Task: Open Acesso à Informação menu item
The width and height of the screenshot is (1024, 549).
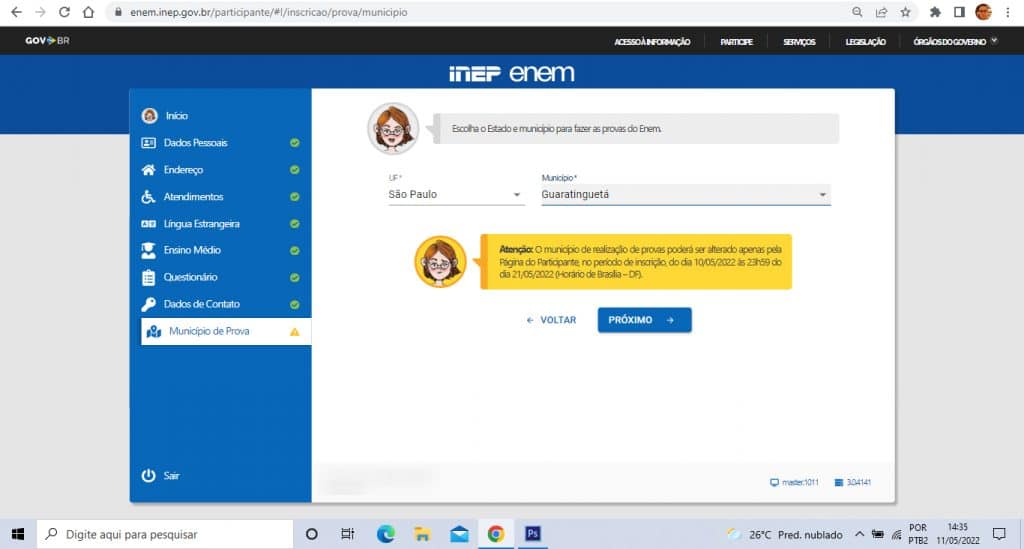Action: 652,42
